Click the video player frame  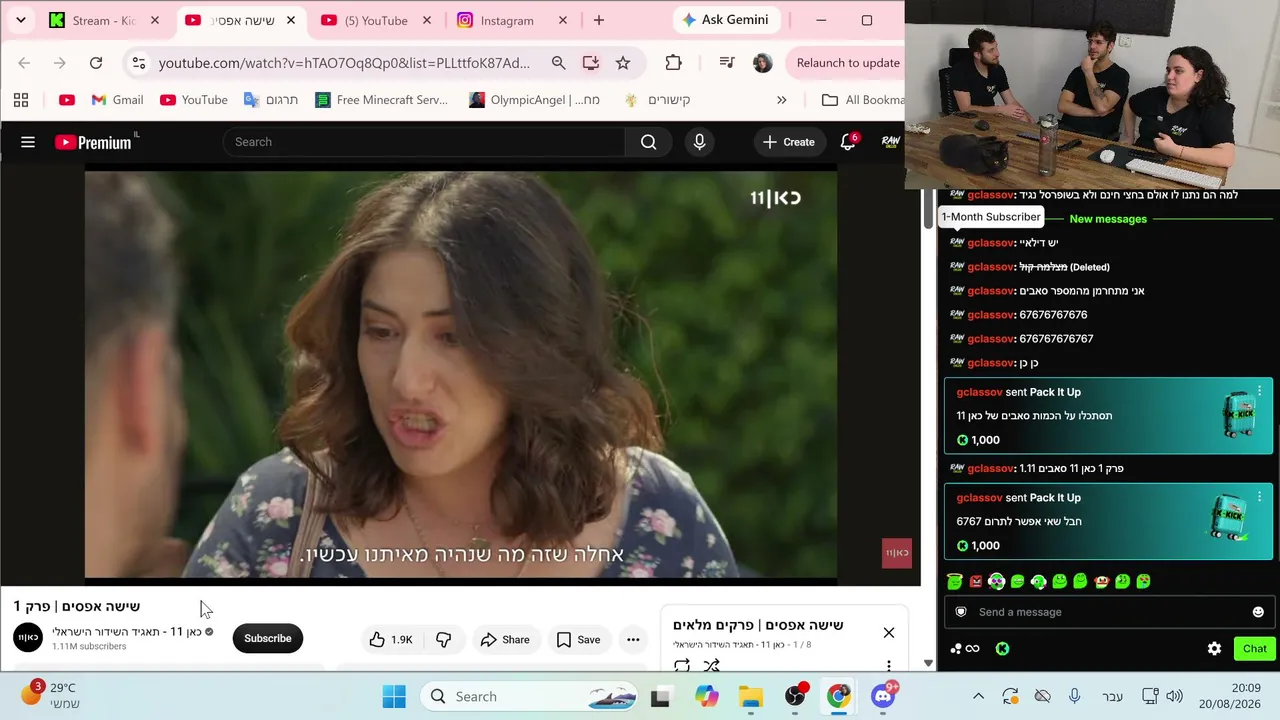[460, 374]
